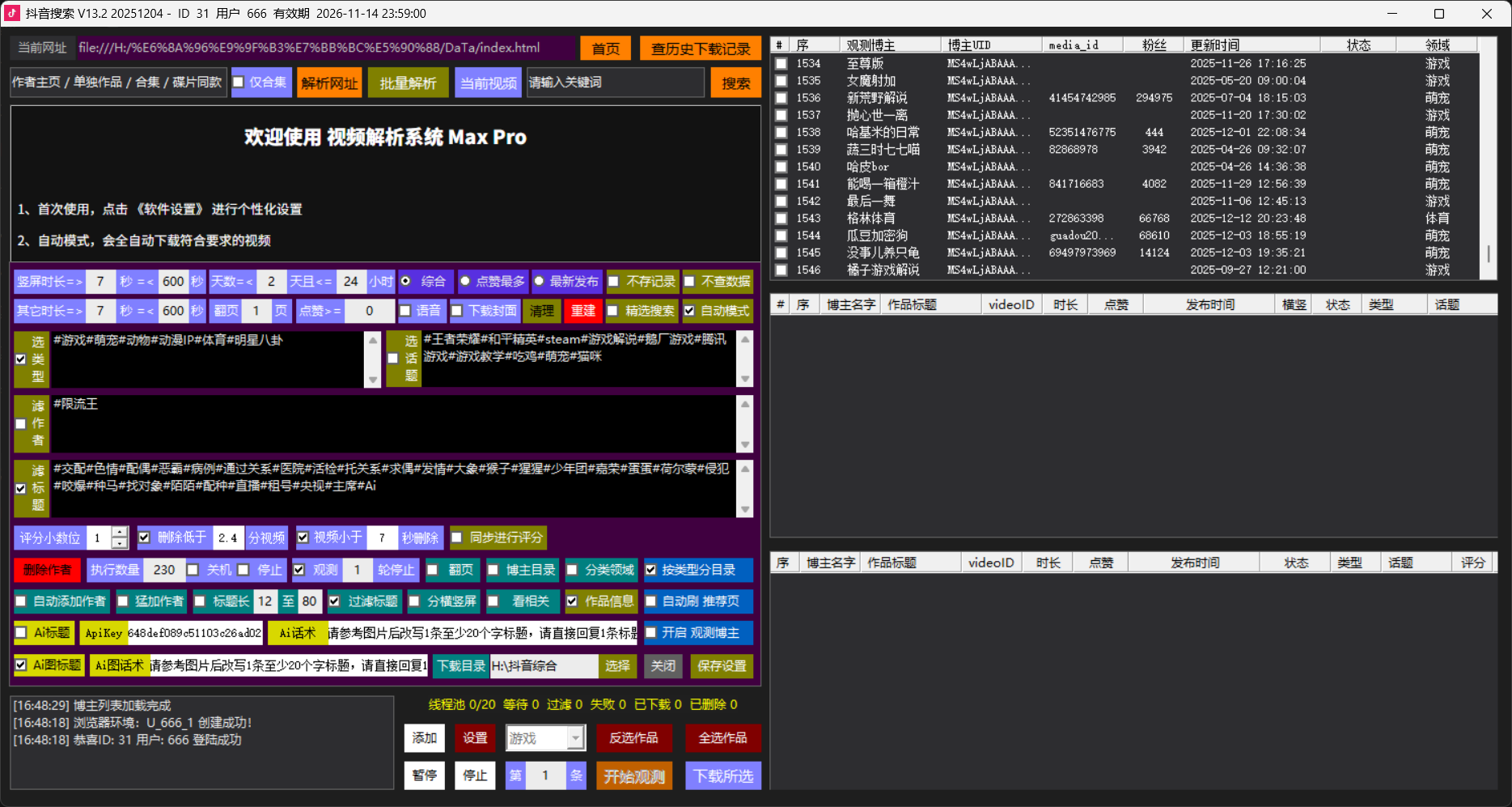Image resolution: width=1512 pixels, height=807 pixels.
Task: Start monitoring with 开始观测 button
Action: [634, 776]
